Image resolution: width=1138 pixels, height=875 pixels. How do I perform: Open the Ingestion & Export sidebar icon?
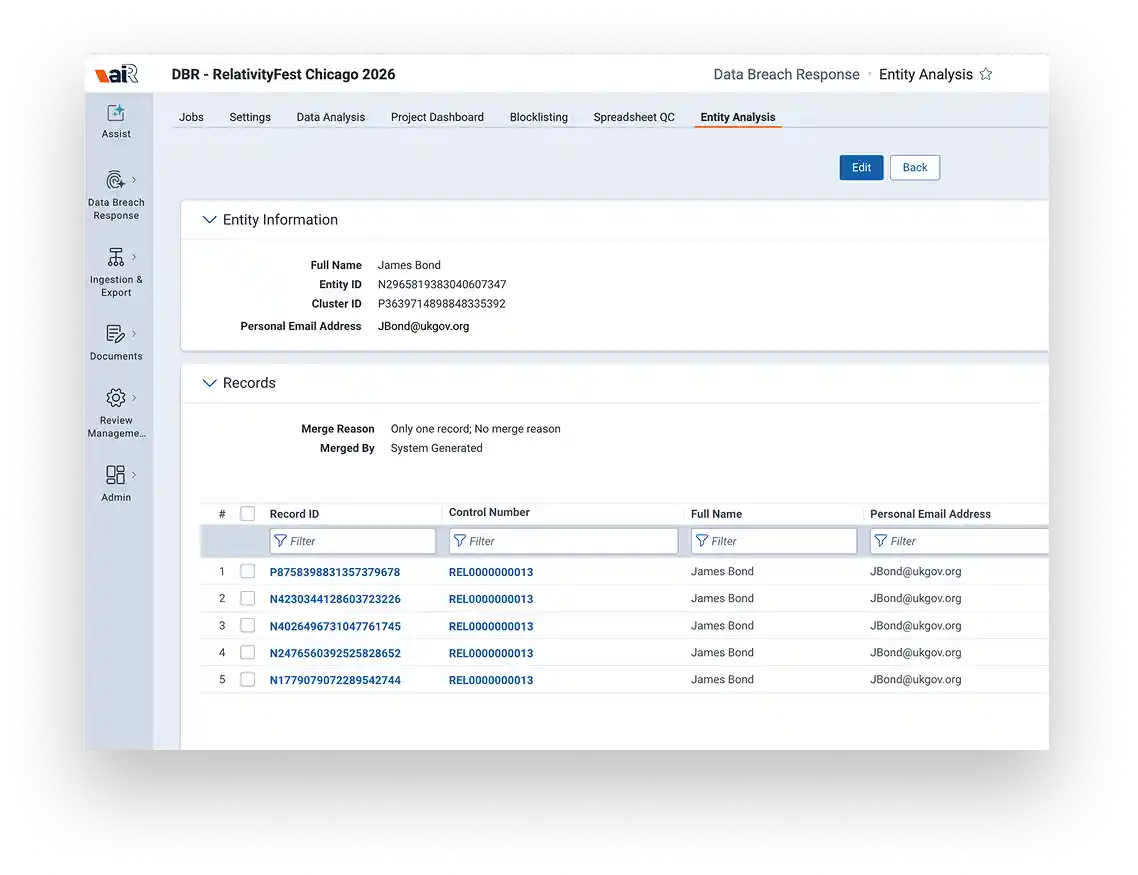click(115, 257)
